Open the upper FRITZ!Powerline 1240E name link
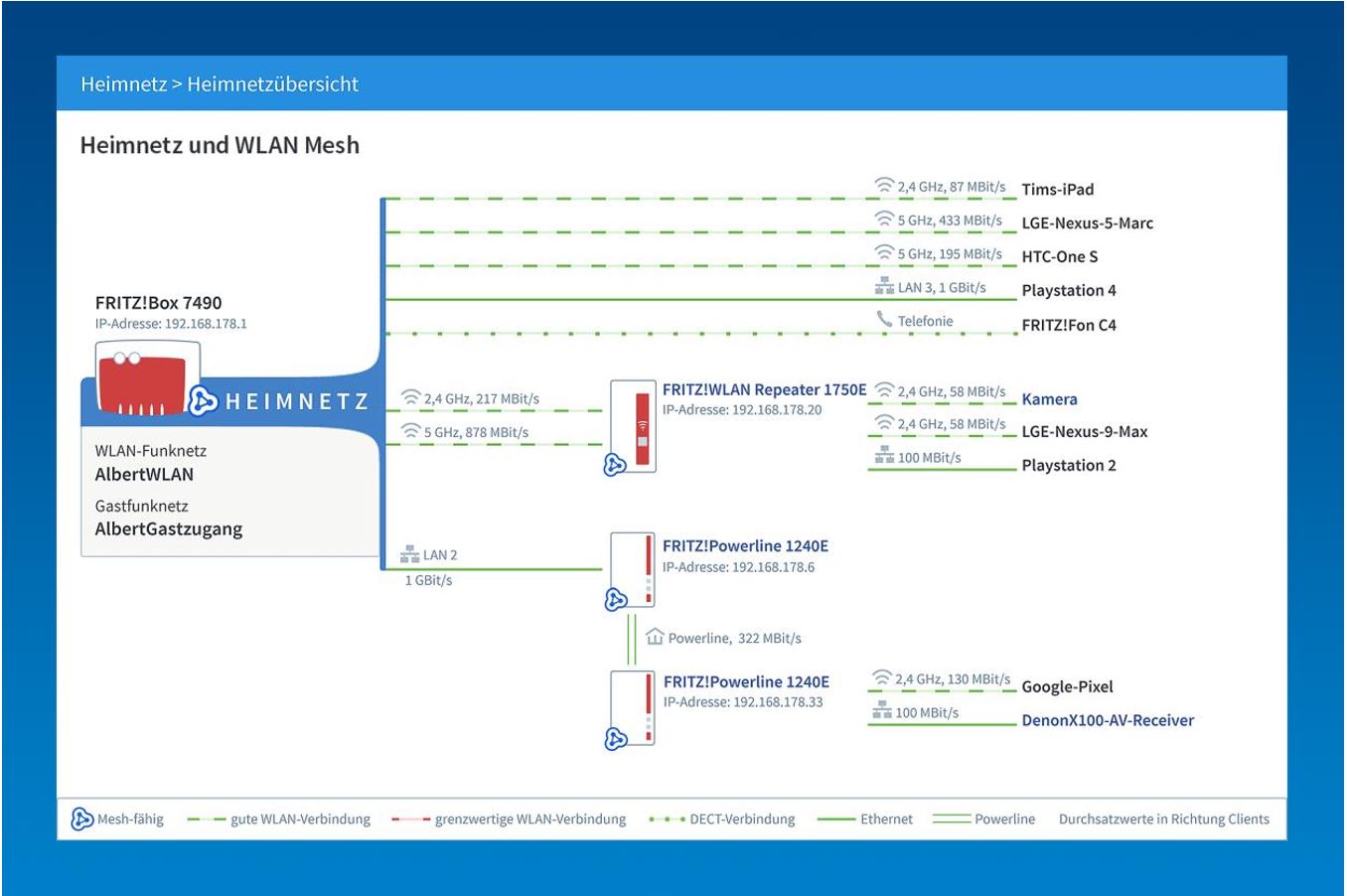The width and height of the screenshot is (1347, 896). point(745,545)
